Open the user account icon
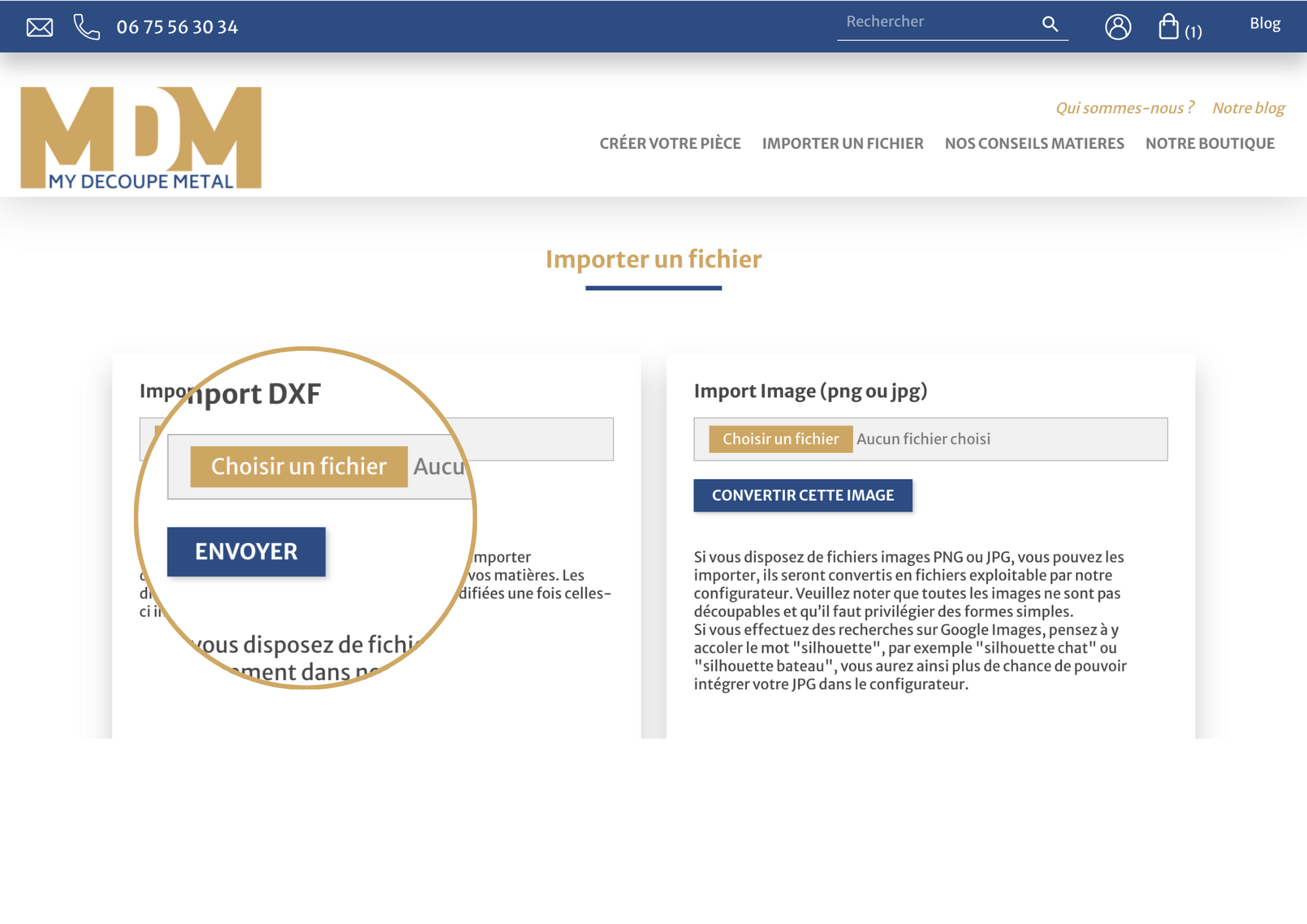 (1118, 27)
